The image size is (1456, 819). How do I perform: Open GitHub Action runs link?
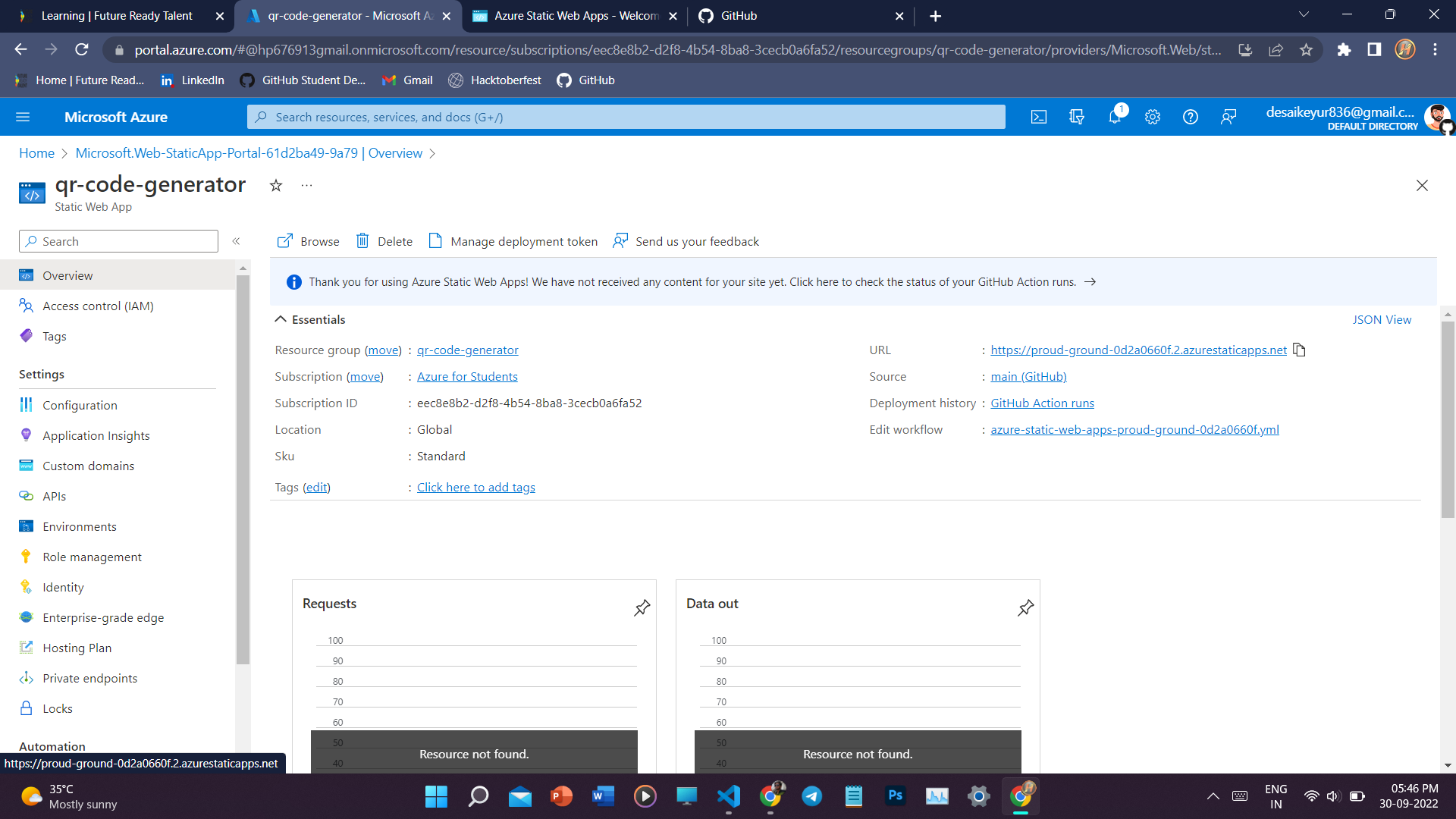coord(1042,403)
